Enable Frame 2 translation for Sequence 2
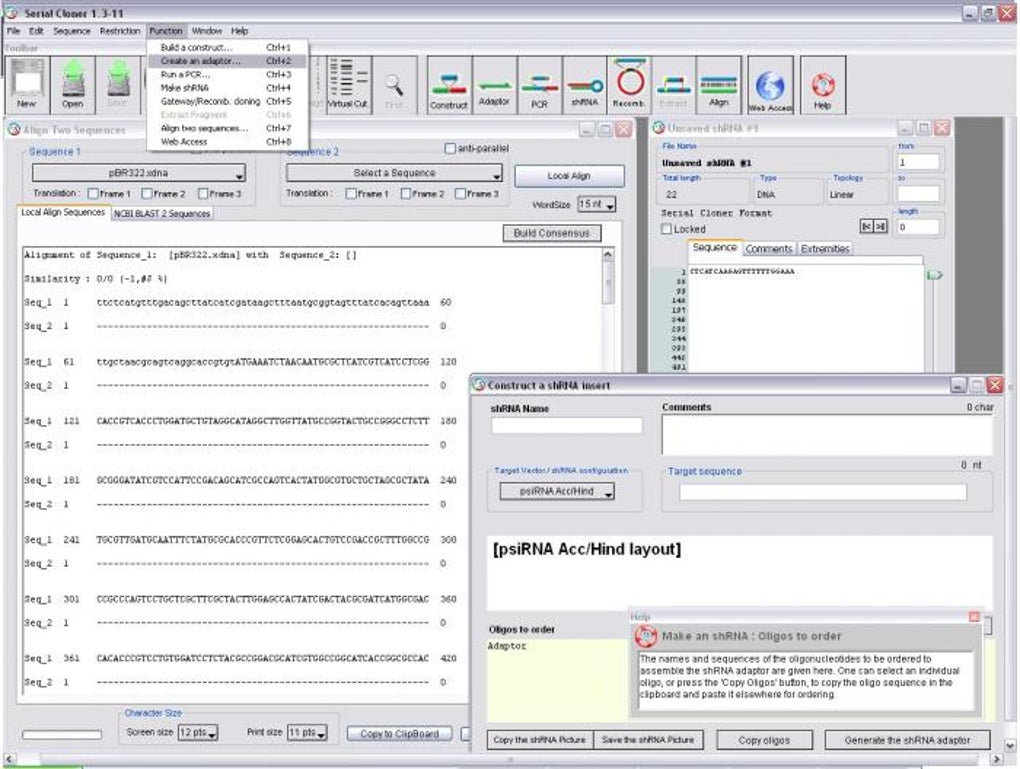Screen dimensions: 1020x769 (x=406, y=193)
